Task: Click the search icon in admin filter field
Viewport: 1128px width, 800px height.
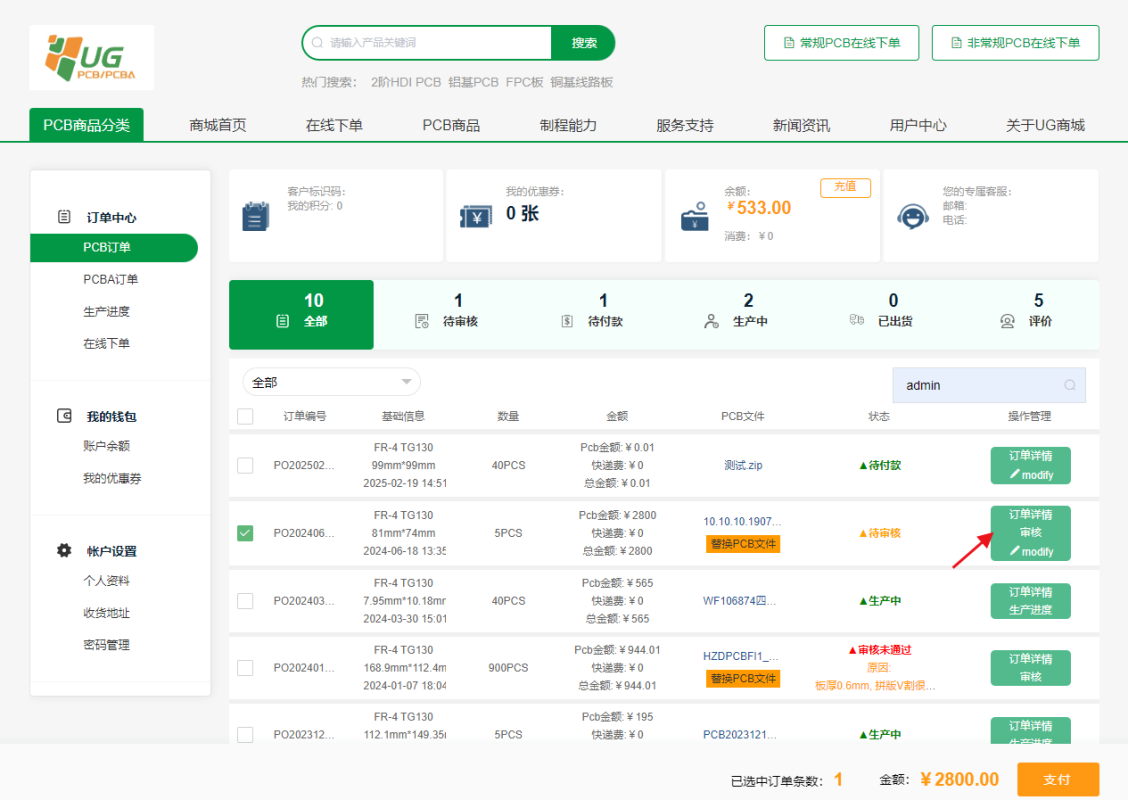Action: tap(1070, 385)
